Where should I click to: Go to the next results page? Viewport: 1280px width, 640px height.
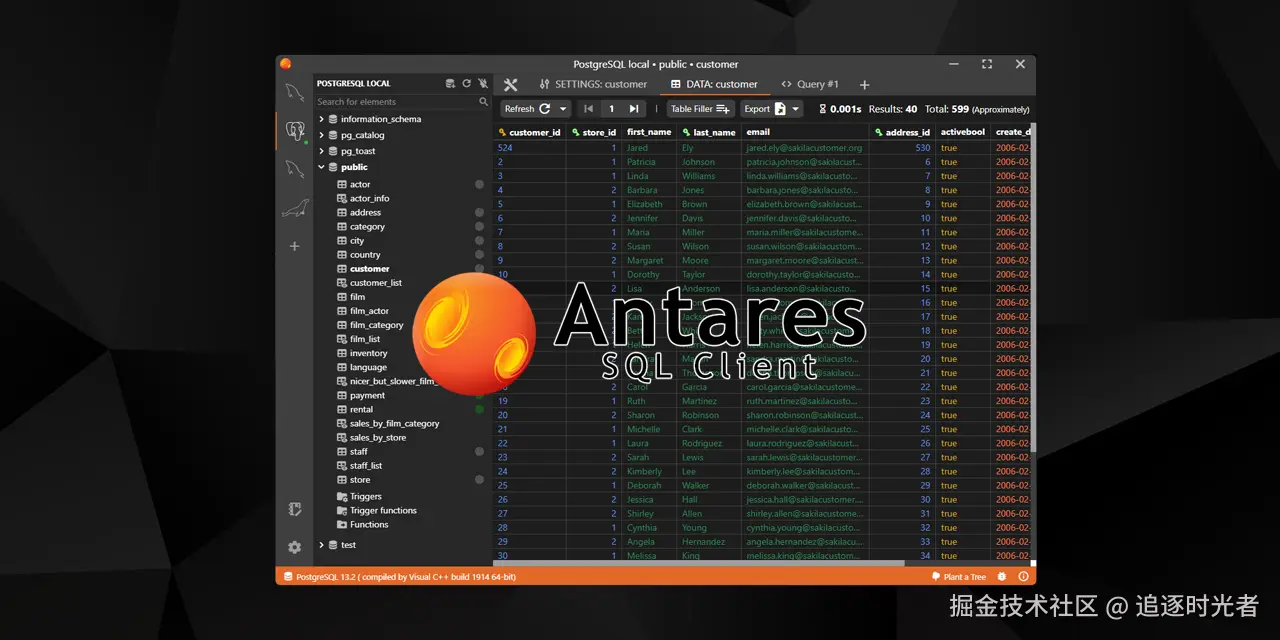click(633, 109)
